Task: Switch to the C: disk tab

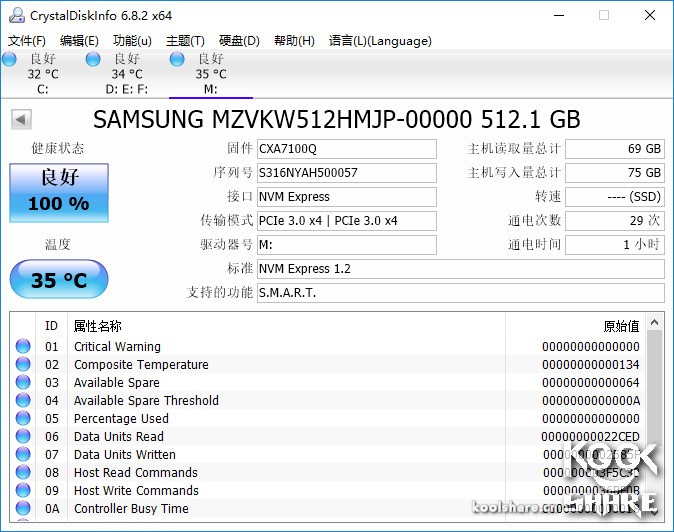Action: coord(43,73)
